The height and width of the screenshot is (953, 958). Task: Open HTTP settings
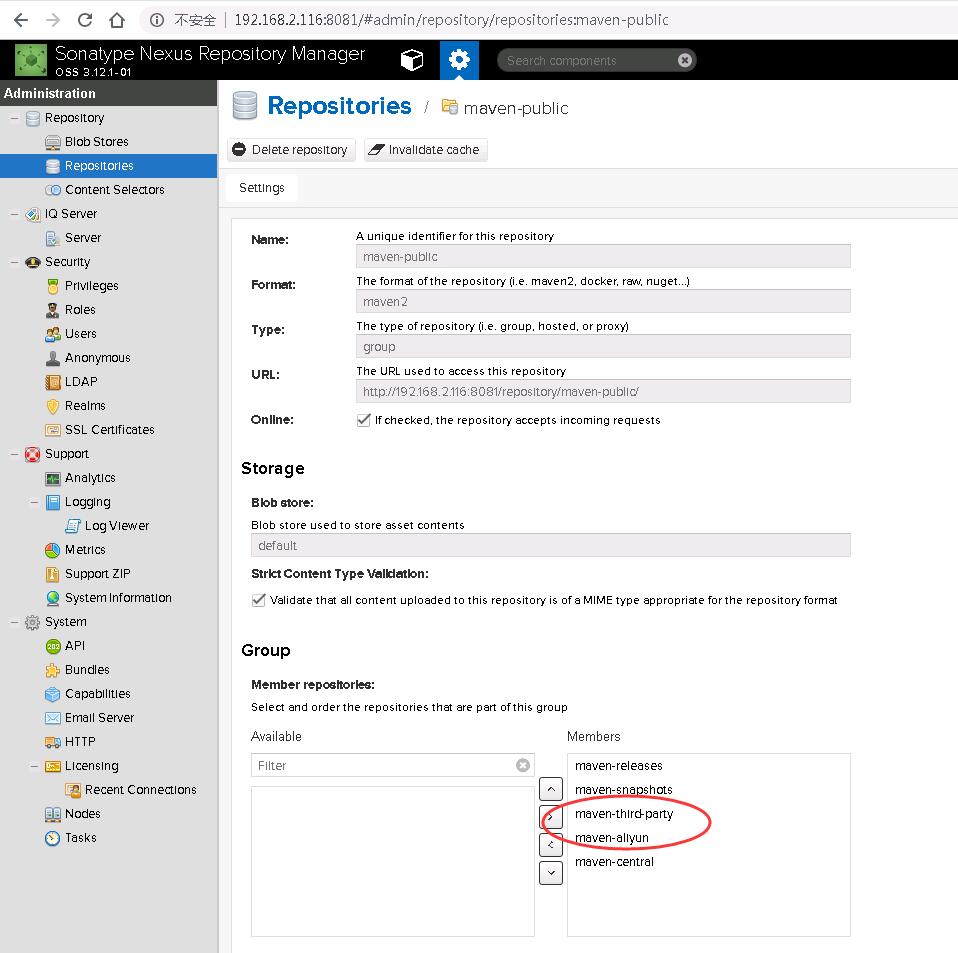[x=80, y=742]
